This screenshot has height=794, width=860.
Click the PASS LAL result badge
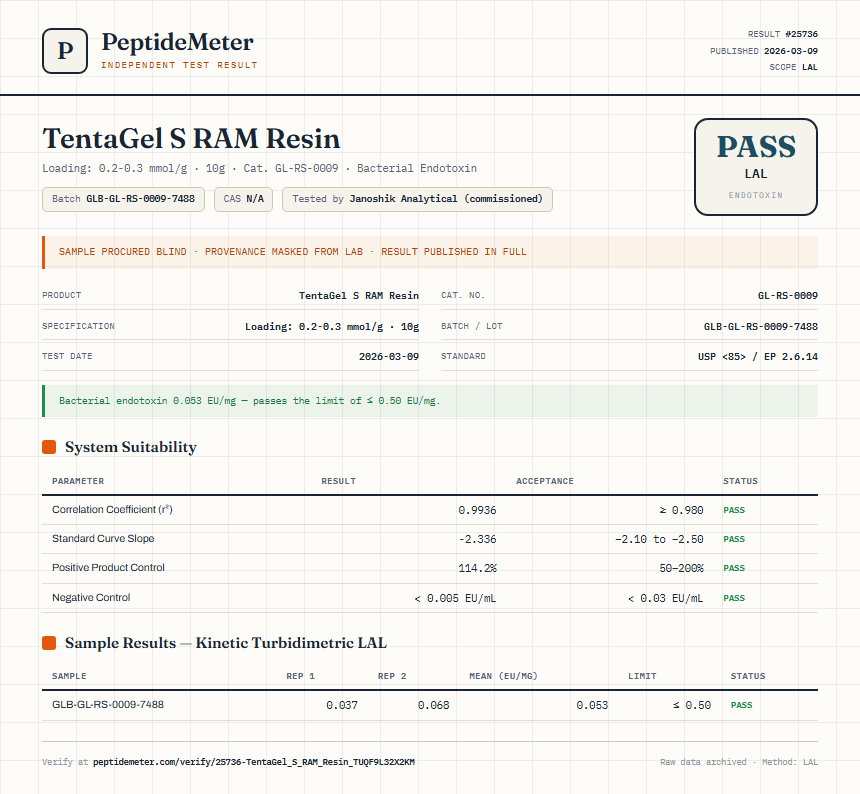point(756,167)
